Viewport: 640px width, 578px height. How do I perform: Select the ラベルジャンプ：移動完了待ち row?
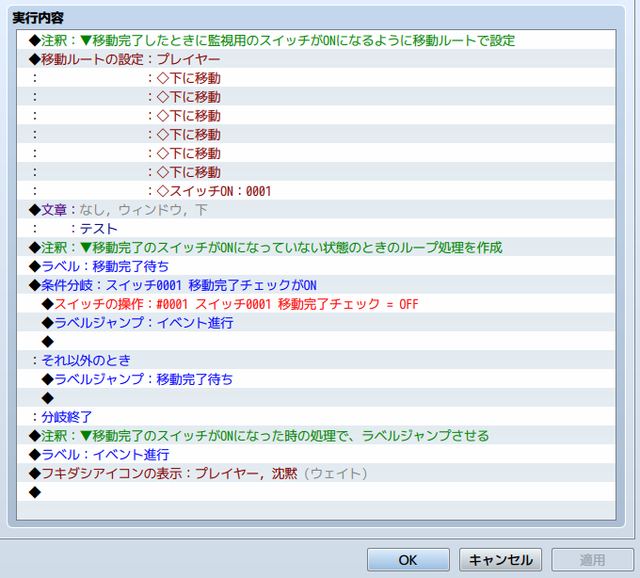tap(316, 379)
